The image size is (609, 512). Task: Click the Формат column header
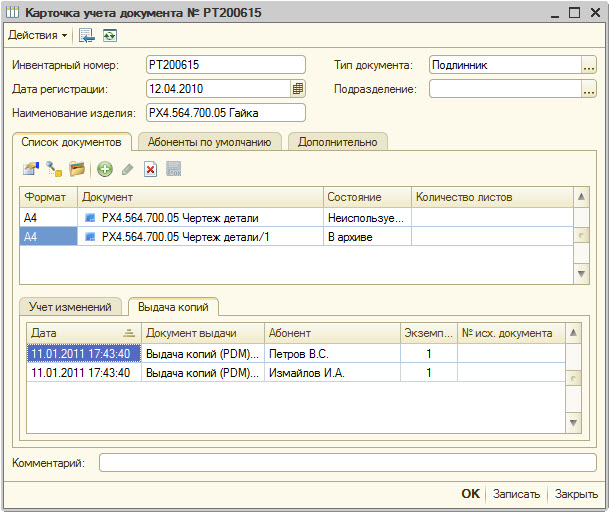click(x=49, y=197)
